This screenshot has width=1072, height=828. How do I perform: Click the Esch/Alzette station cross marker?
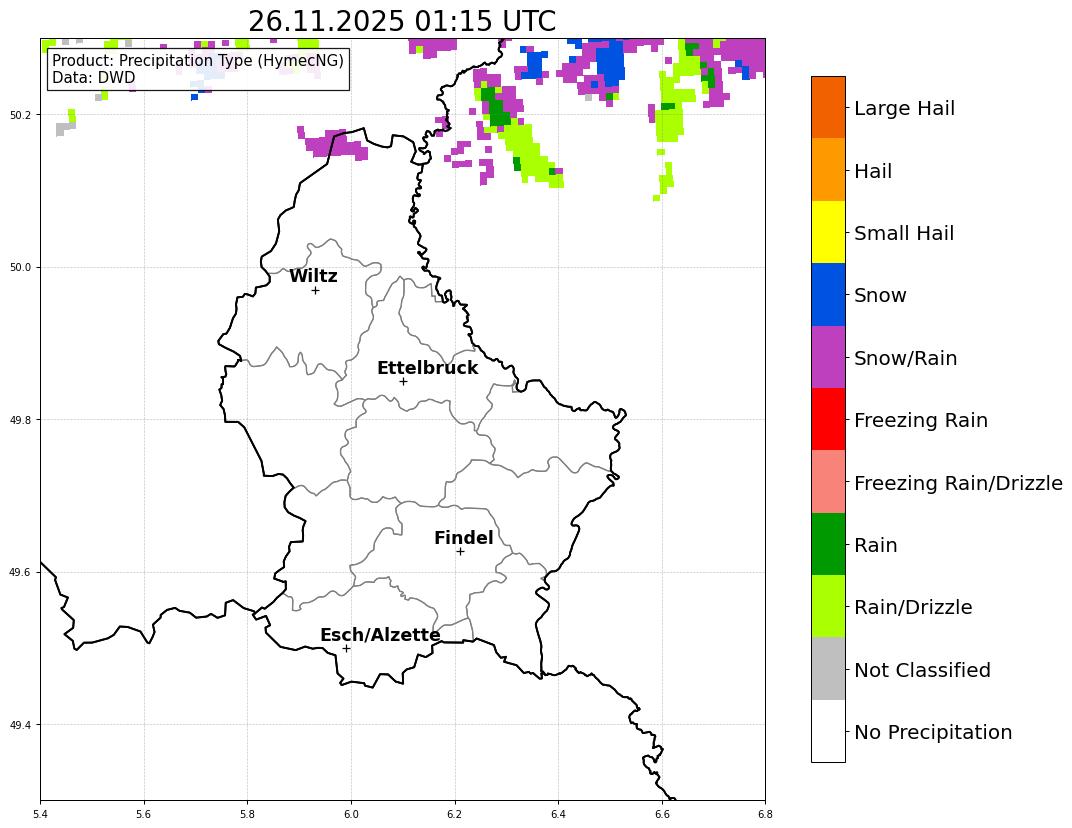point(346,648)
